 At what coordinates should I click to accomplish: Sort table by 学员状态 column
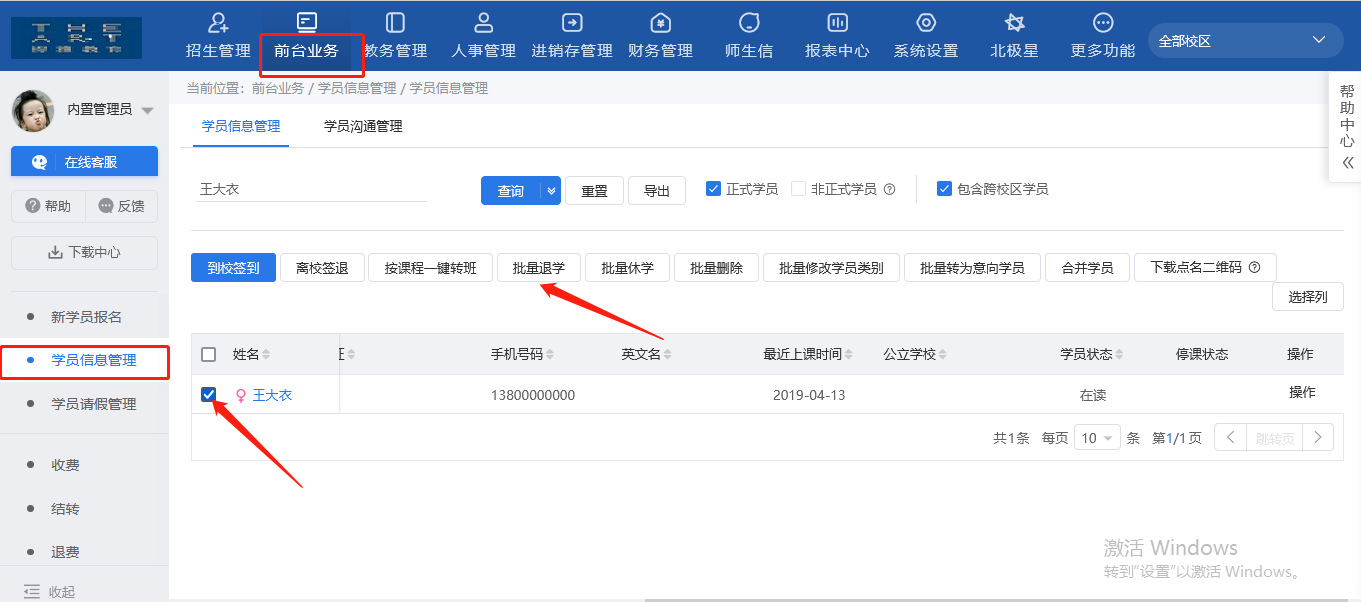(x=1120, y=355)
